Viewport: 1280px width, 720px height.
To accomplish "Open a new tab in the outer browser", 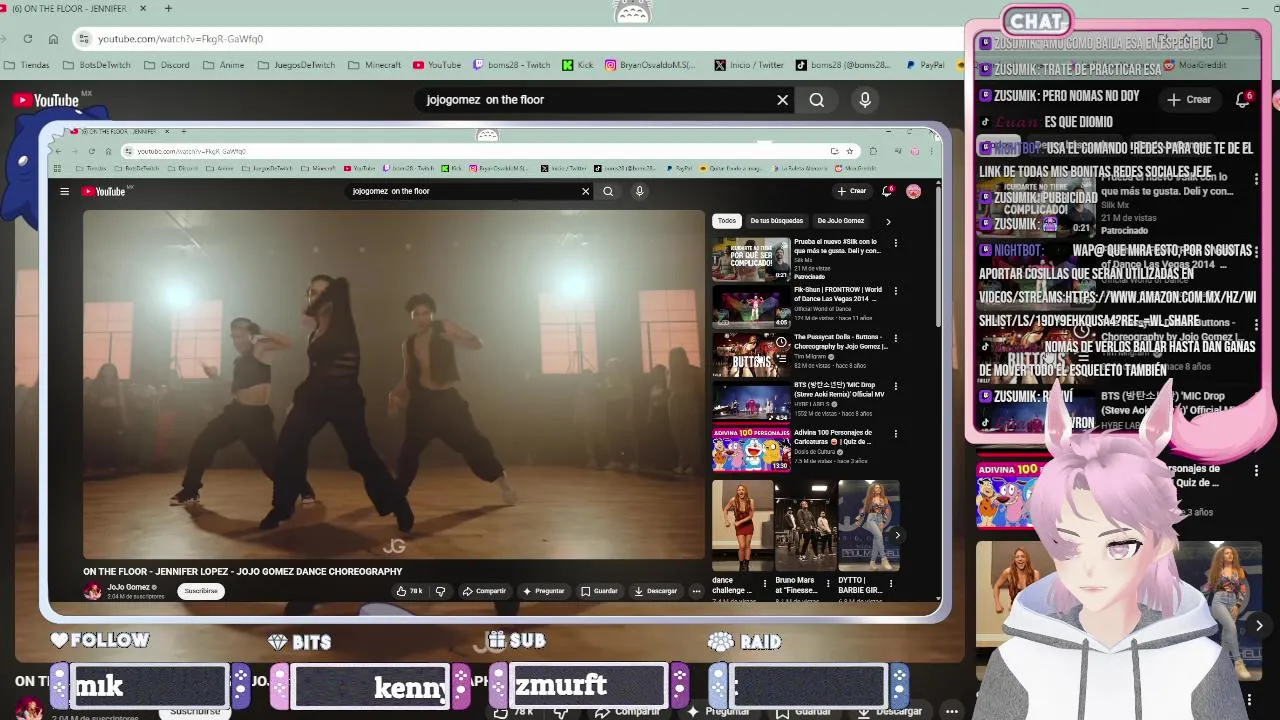I will (168, 9).
